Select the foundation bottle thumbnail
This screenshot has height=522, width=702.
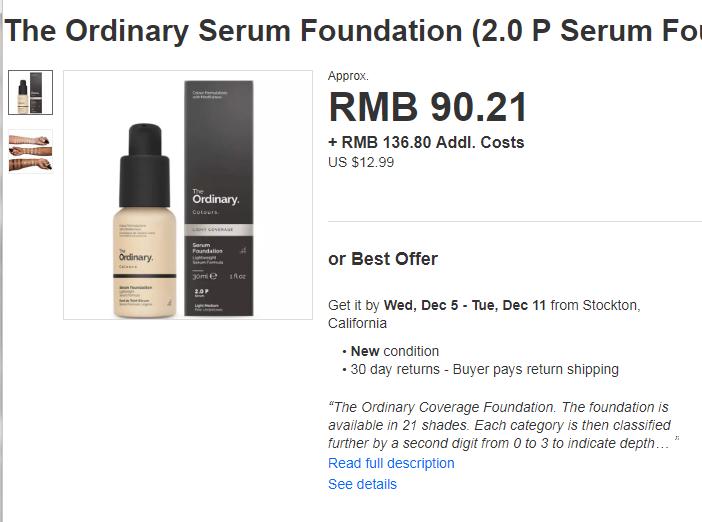point(30,92)
